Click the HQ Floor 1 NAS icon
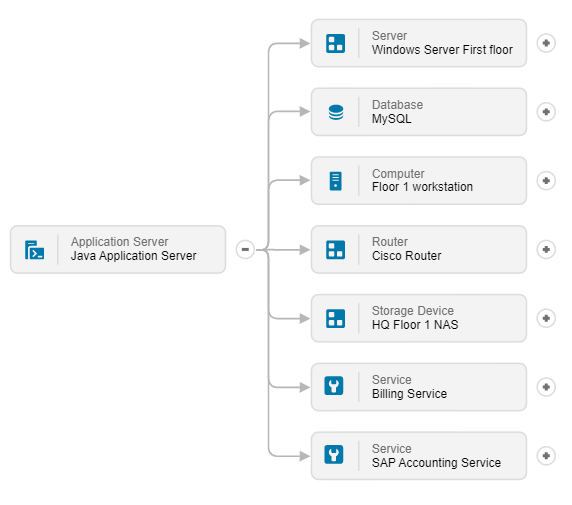Screen dimensions: 572x505 tap(335, 319)
